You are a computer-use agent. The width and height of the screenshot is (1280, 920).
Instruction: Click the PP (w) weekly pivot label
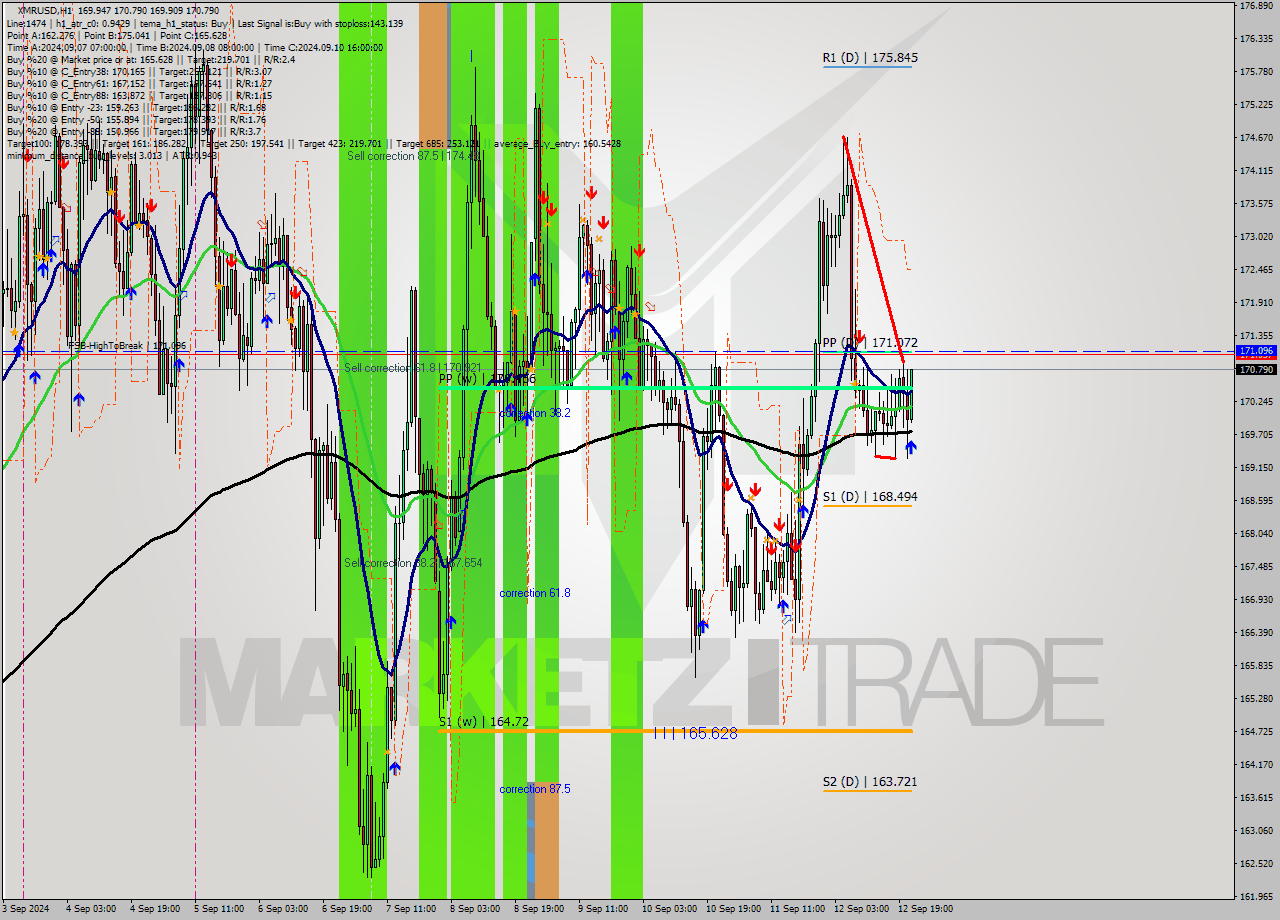point(487,379)
